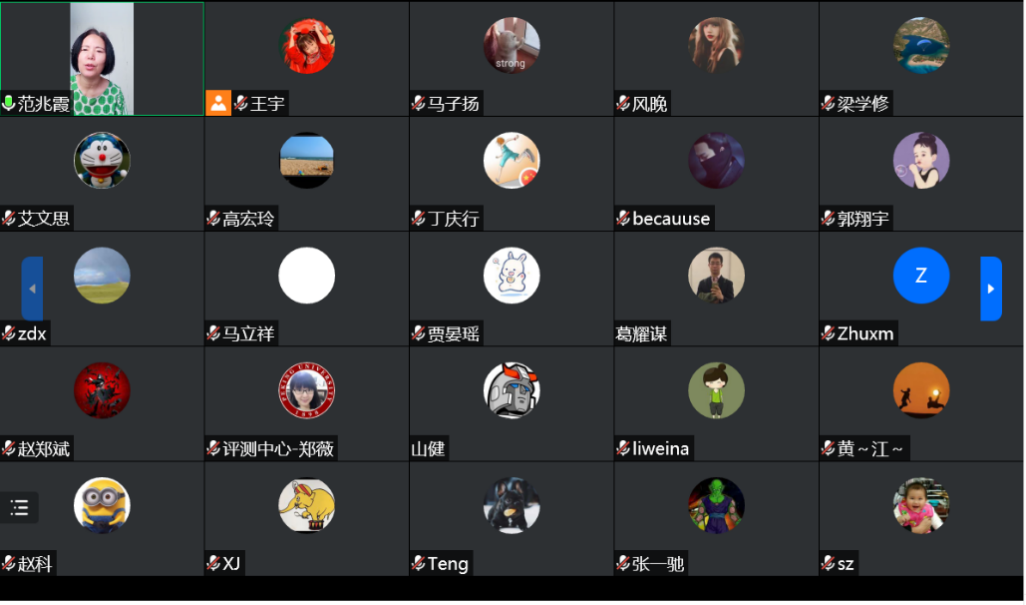Image resolution: width=1026 pixels, height=605 pixels.
Task: Click the muted mic icon beside 评测中心-郑薇
Action: coord(213,449)
